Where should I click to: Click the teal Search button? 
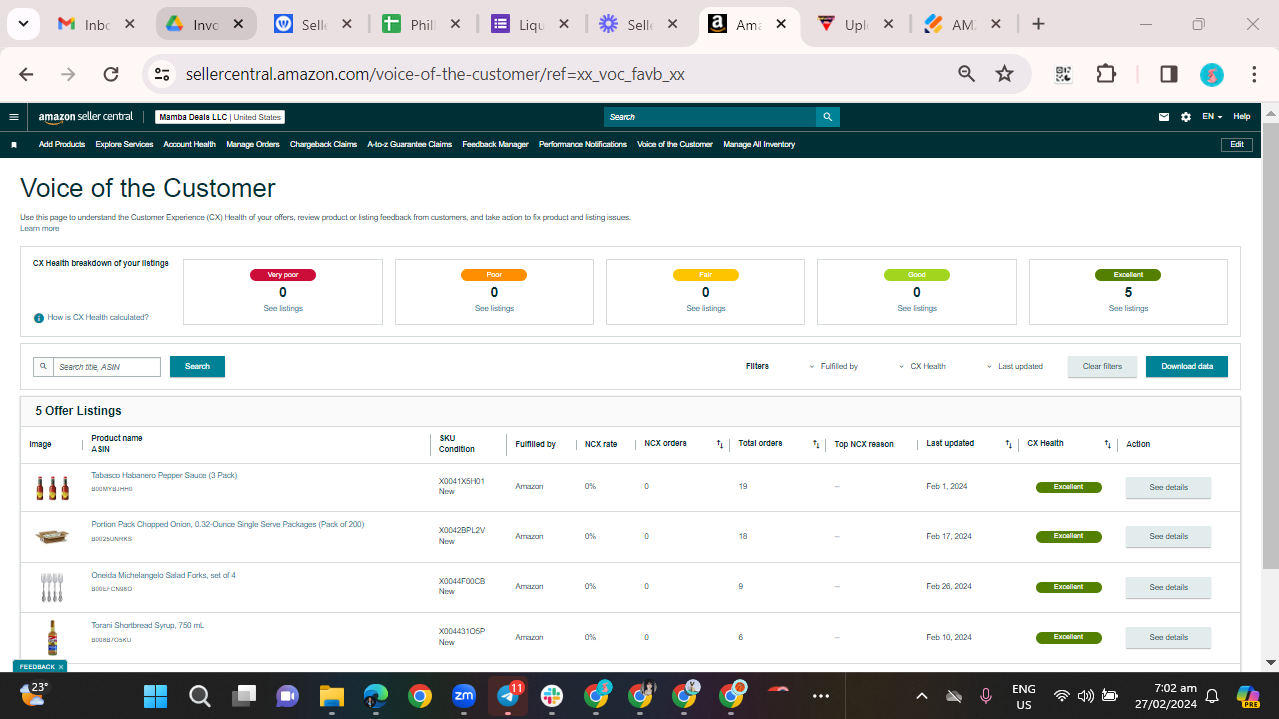pos(197,367)
